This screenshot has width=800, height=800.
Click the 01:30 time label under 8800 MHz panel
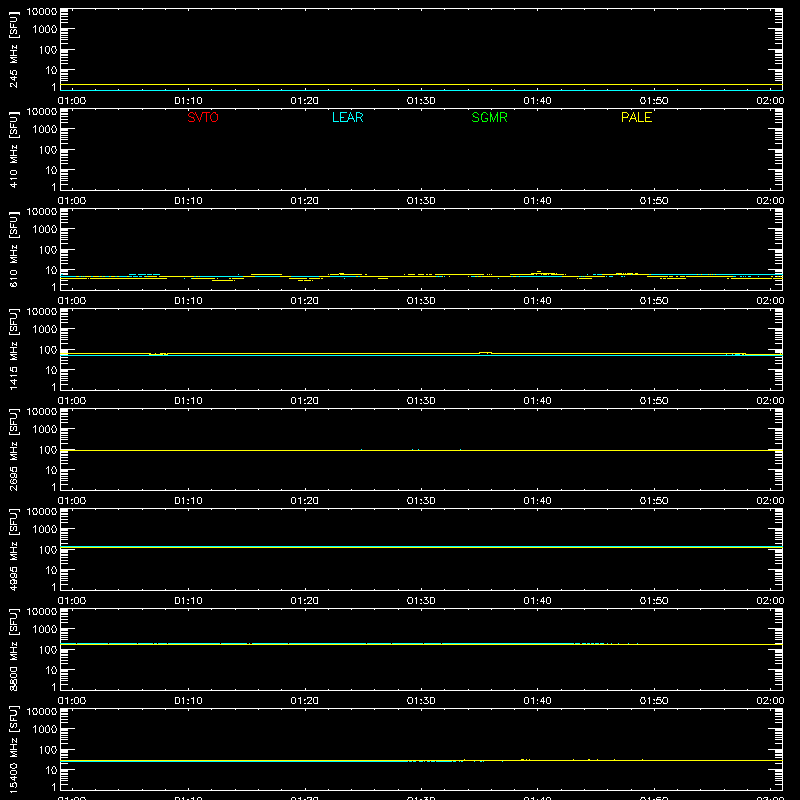421,701
